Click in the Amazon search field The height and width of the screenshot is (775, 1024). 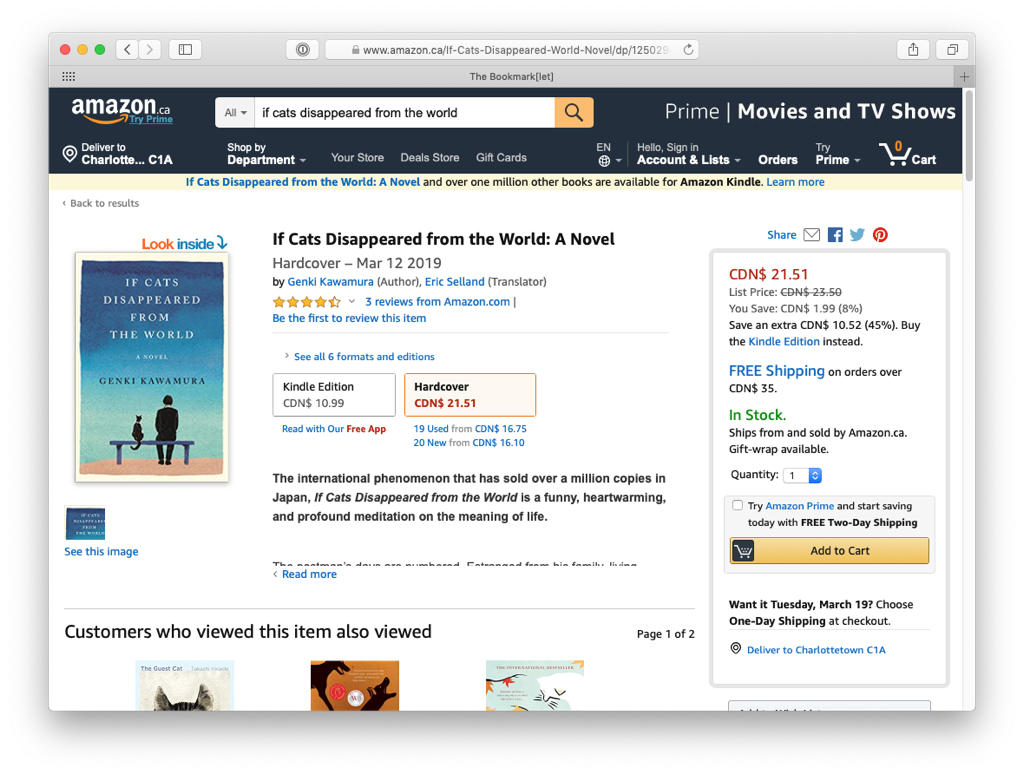[x=405, y=112]
